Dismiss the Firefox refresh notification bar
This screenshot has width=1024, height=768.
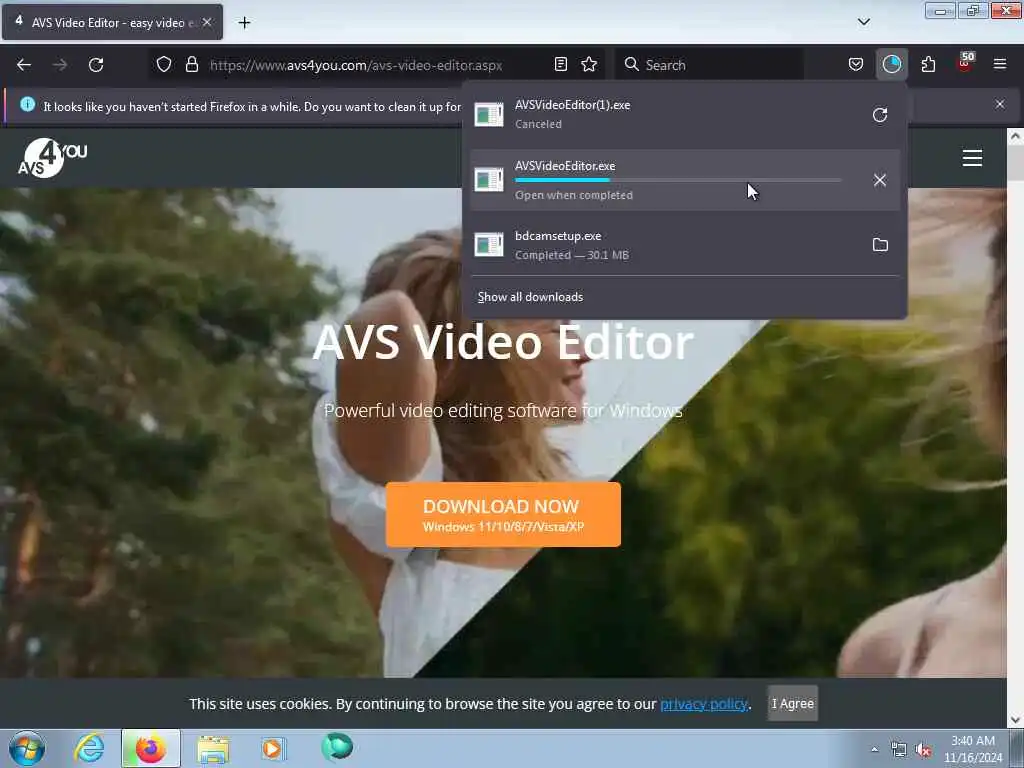(999, 104)
